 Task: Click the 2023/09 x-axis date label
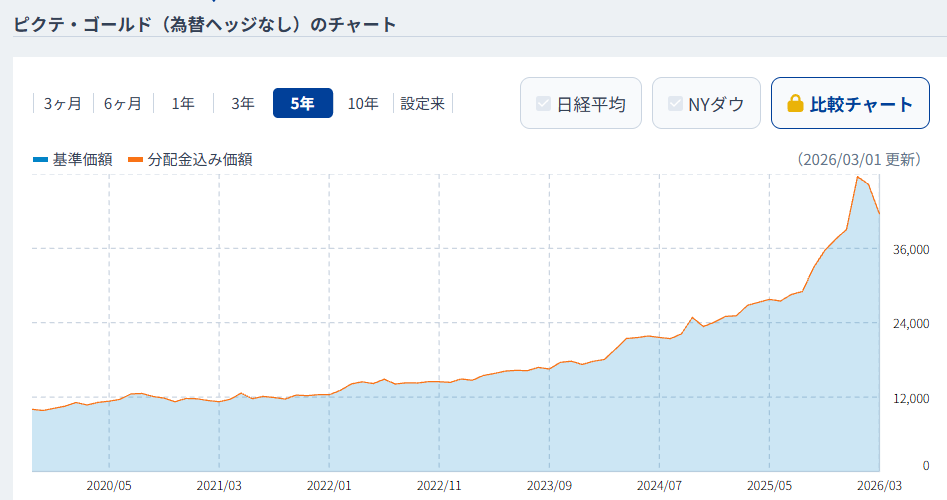click(550, 485)
